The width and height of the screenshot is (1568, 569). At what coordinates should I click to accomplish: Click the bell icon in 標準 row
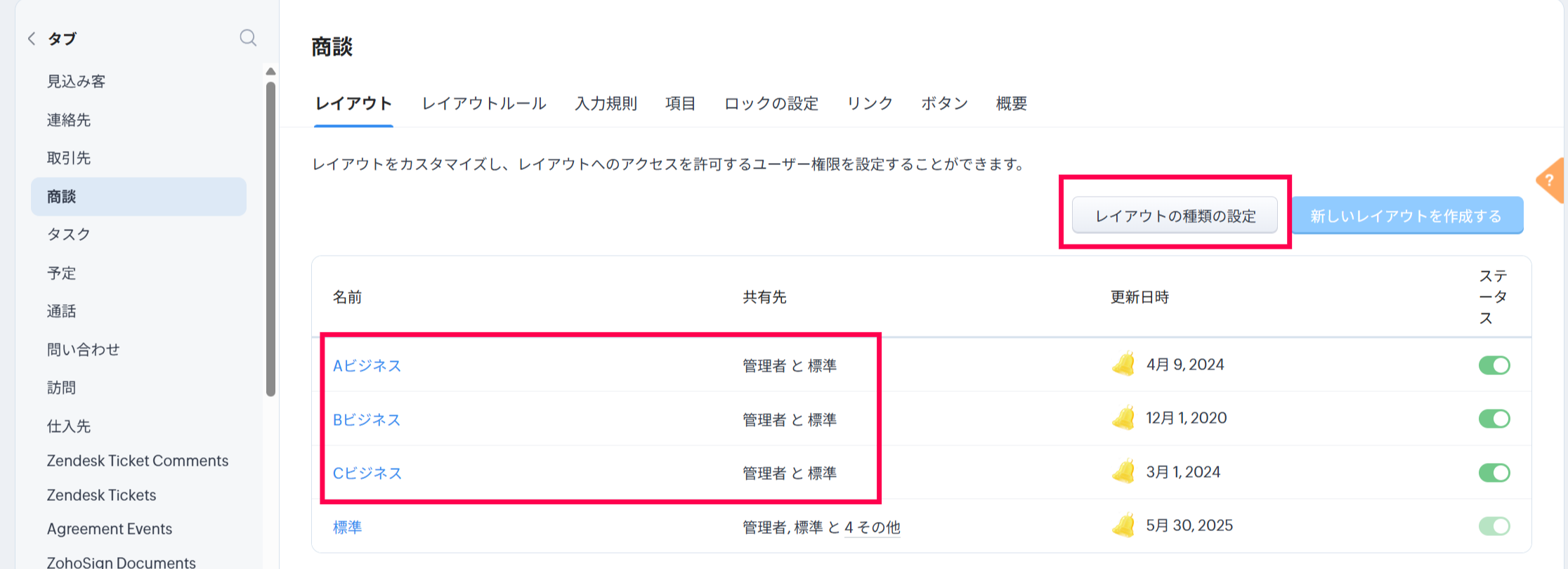tap(1123, 525)
